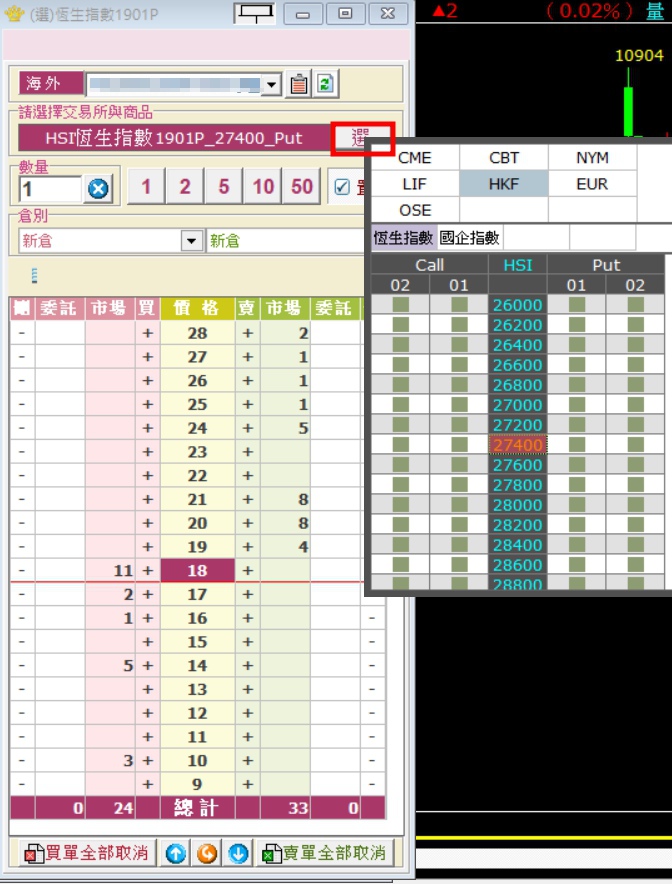
Task: Click 賣單全部取消 cancel all sells
Action: pos(325,854)
